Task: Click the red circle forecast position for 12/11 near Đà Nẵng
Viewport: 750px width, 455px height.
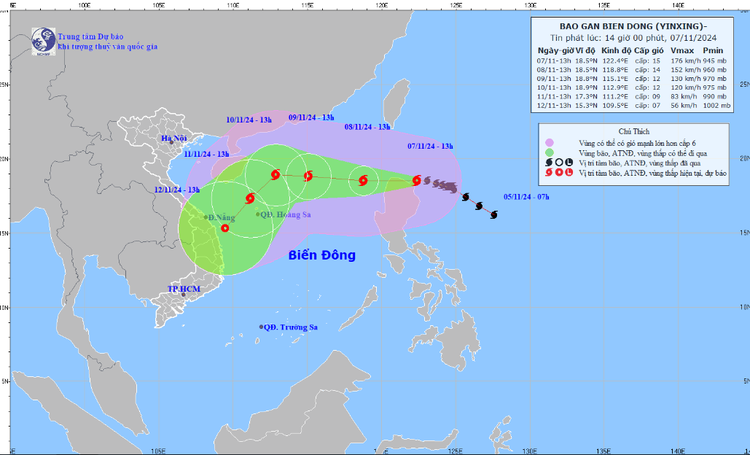Action: tap(225, 228)
